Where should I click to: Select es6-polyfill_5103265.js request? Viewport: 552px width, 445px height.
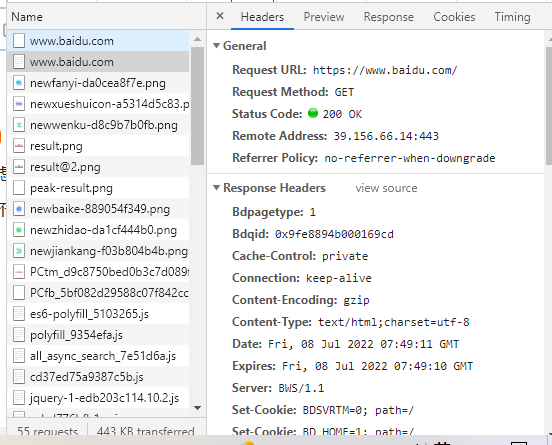pyautogui.click(x=98, y=314)
